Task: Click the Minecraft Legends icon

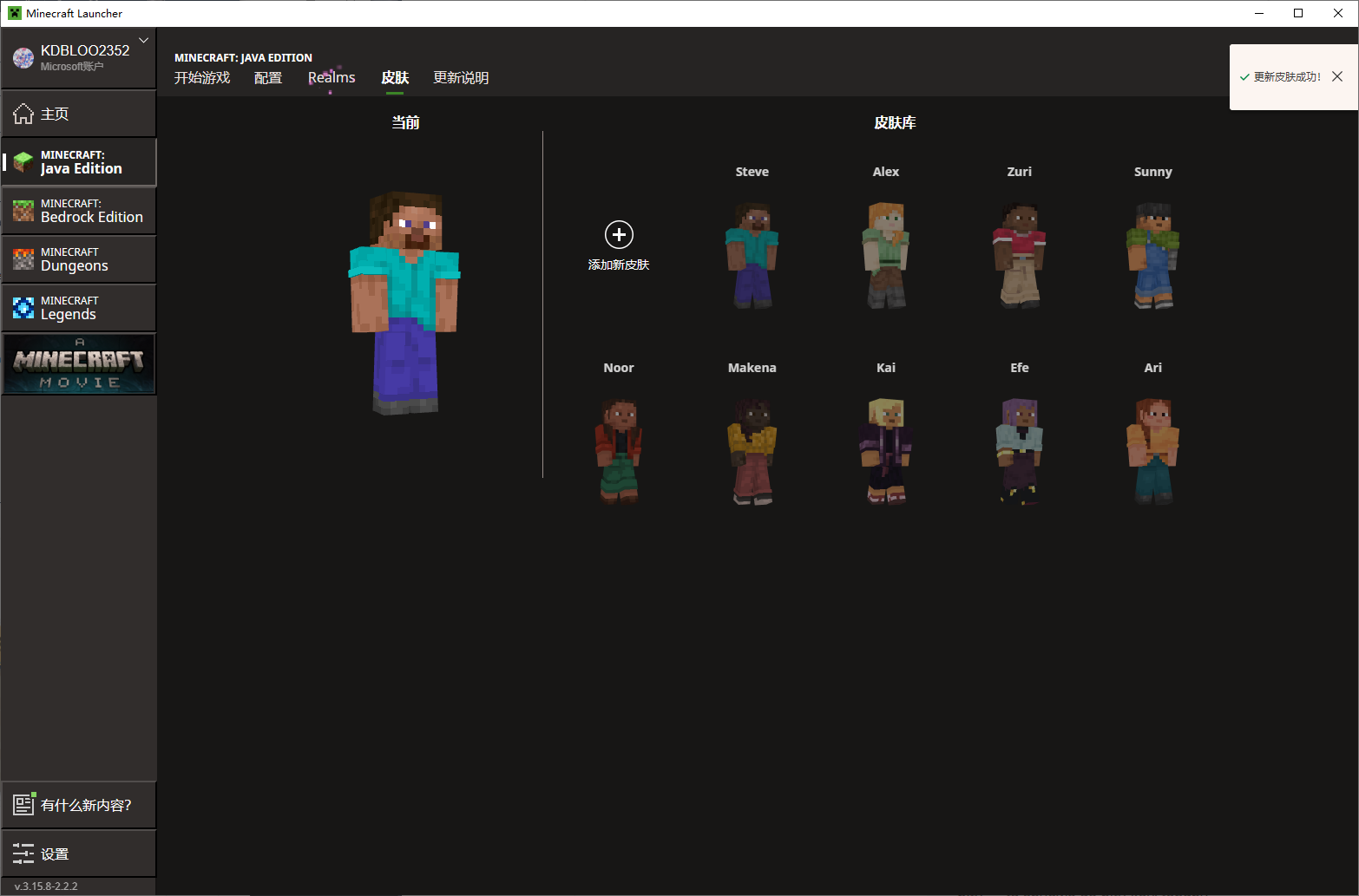Action: pos(23,308)
